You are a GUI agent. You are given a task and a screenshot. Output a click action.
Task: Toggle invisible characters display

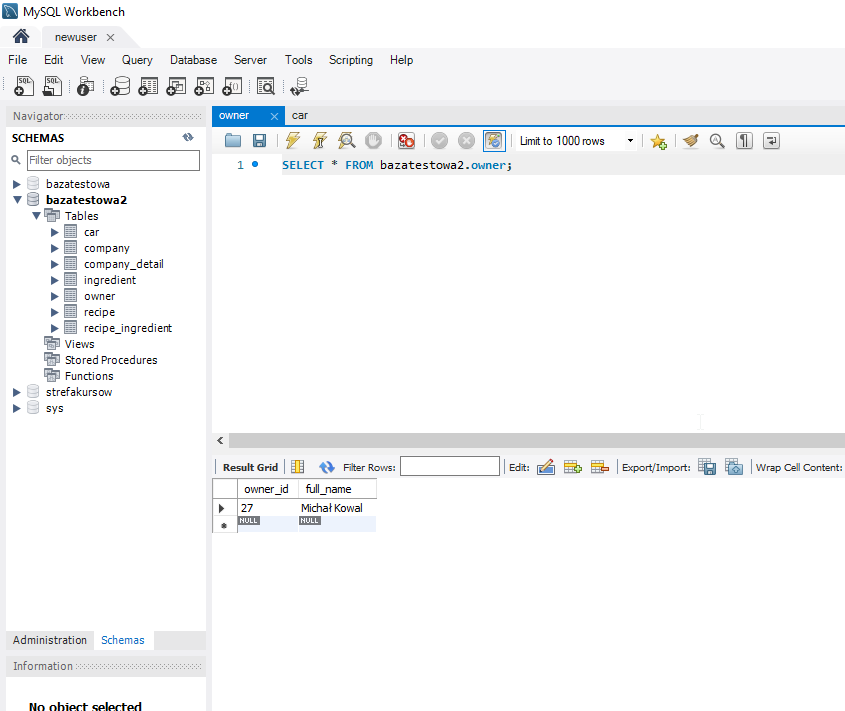click(744, 141)
